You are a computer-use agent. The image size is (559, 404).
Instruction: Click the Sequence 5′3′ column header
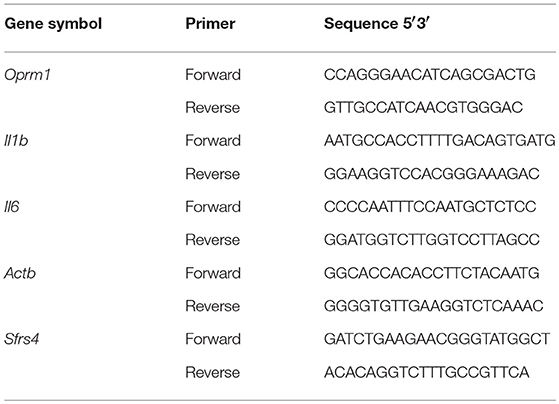point(375,24)
